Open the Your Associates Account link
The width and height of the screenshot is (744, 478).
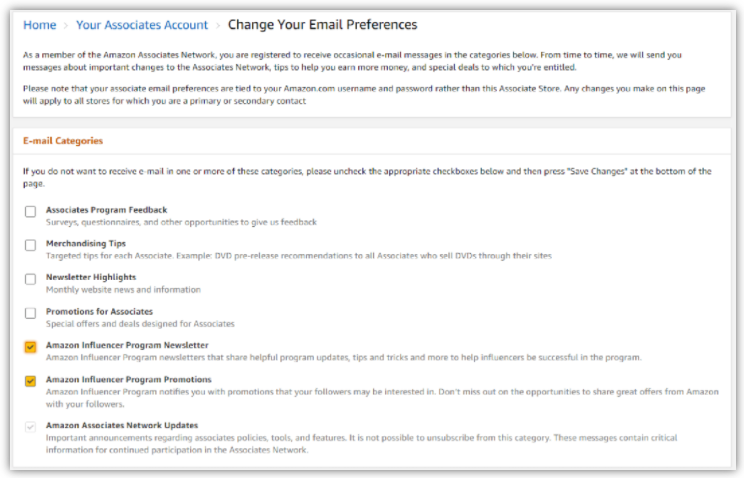tap(142, 25)
